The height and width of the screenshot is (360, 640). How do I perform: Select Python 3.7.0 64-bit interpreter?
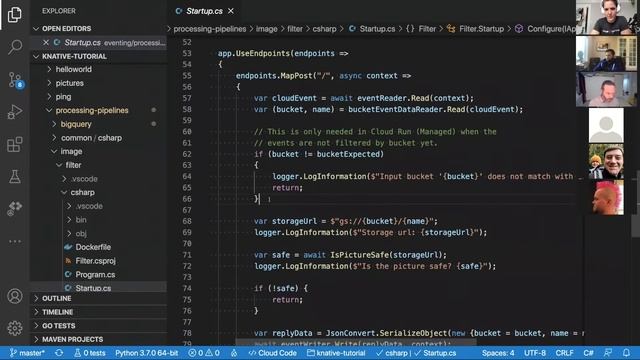coord(147,353)
